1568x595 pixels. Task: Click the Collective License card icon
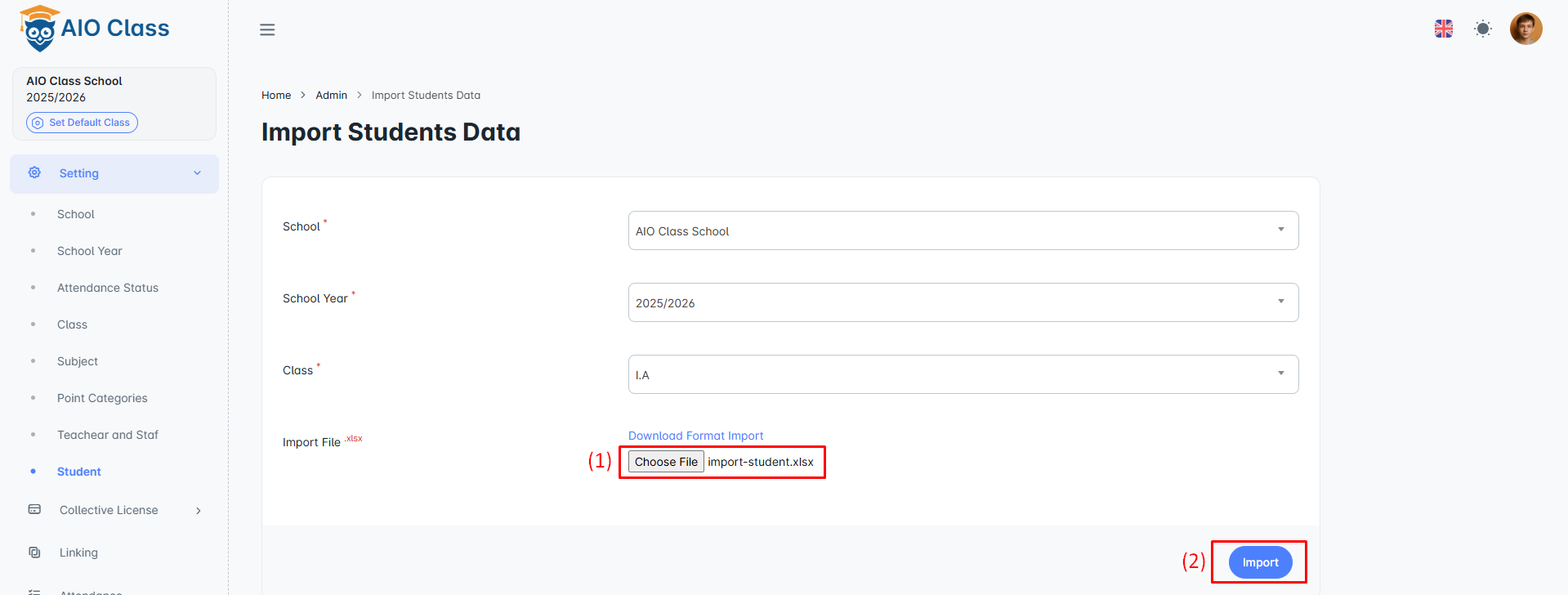point(34,510)
